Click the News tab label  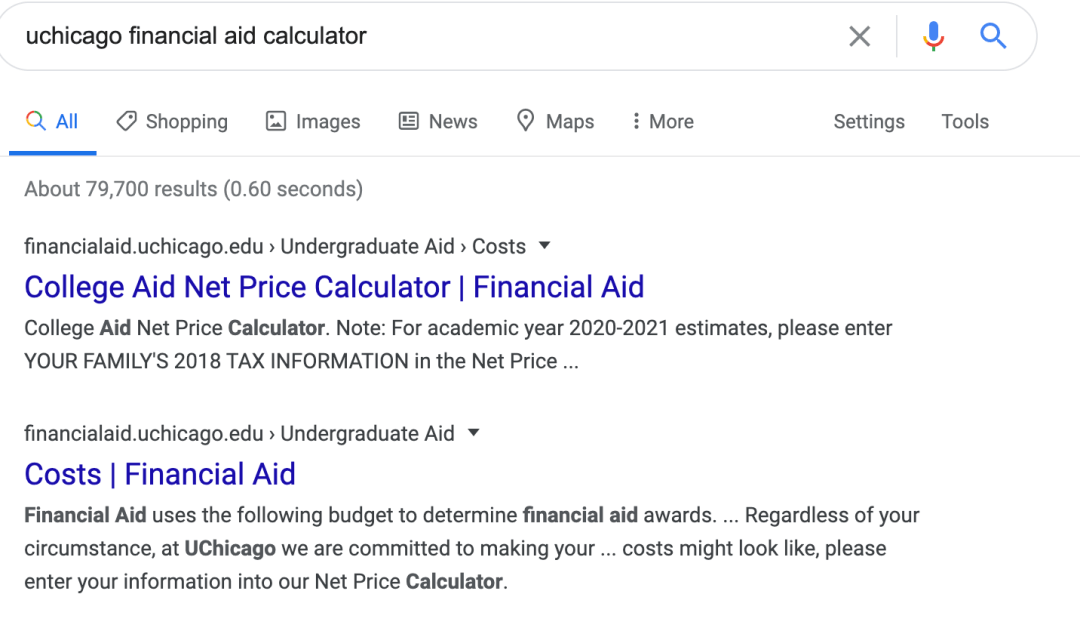pyautogui.click(x=453, y=121)
